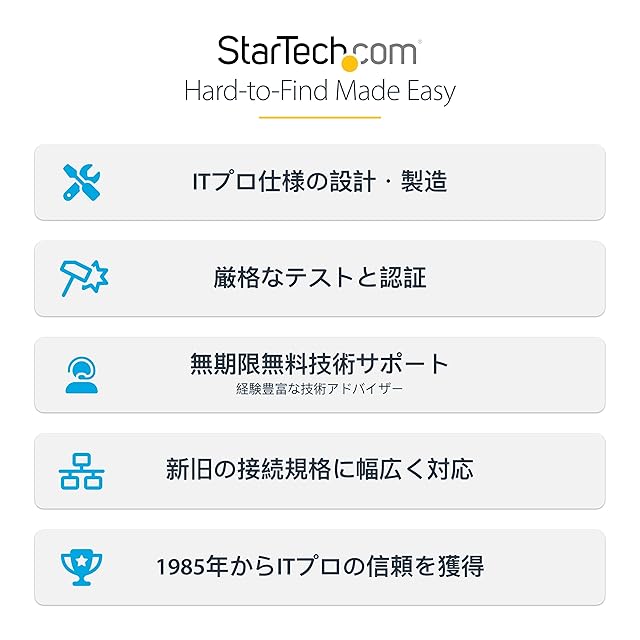Click the network hierarchy icon

[x=82, y=471]
